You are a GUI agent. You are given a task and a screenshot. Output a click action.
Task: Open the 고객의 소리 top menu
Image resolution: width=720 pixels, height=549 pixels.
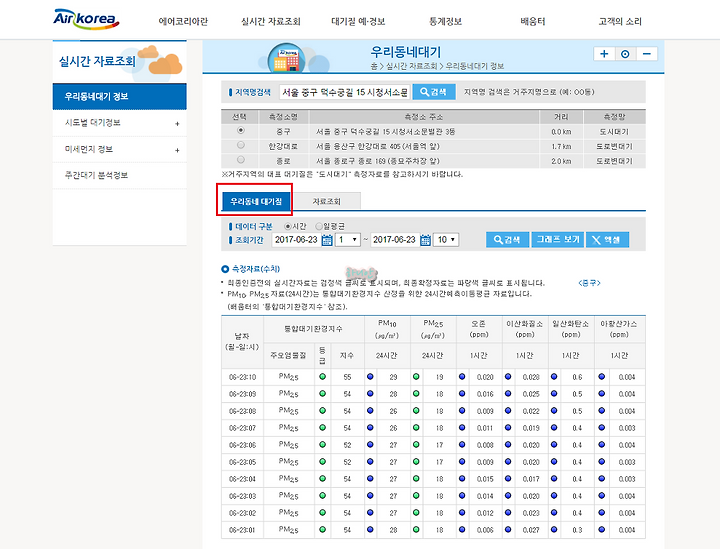[x=620, y=21]
